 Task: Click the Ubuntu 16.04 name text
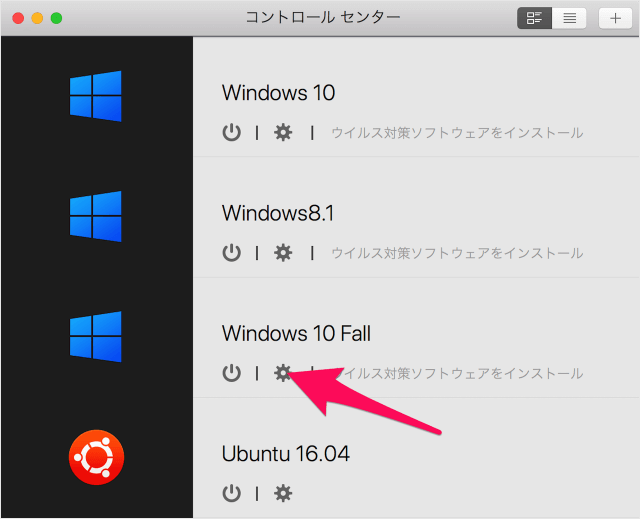coord(286,454)
